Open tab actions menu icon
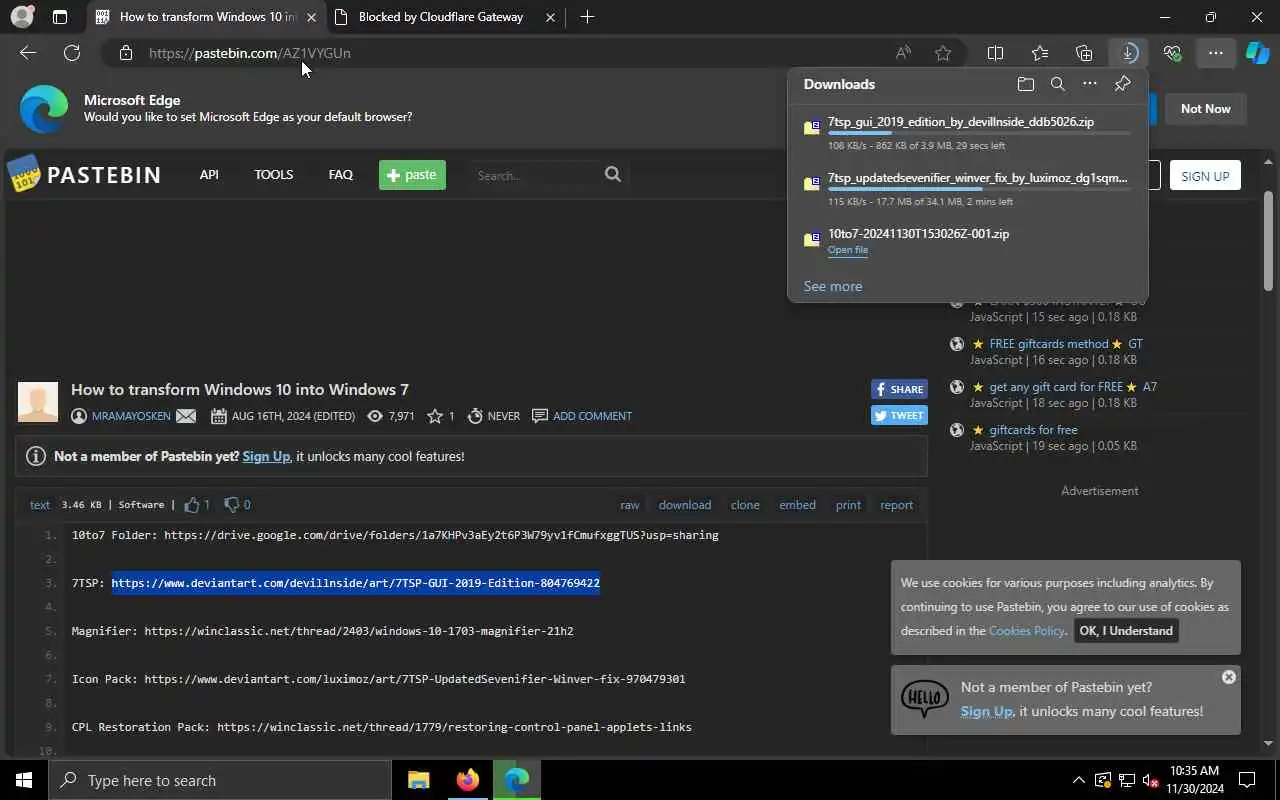 (60, 17)
